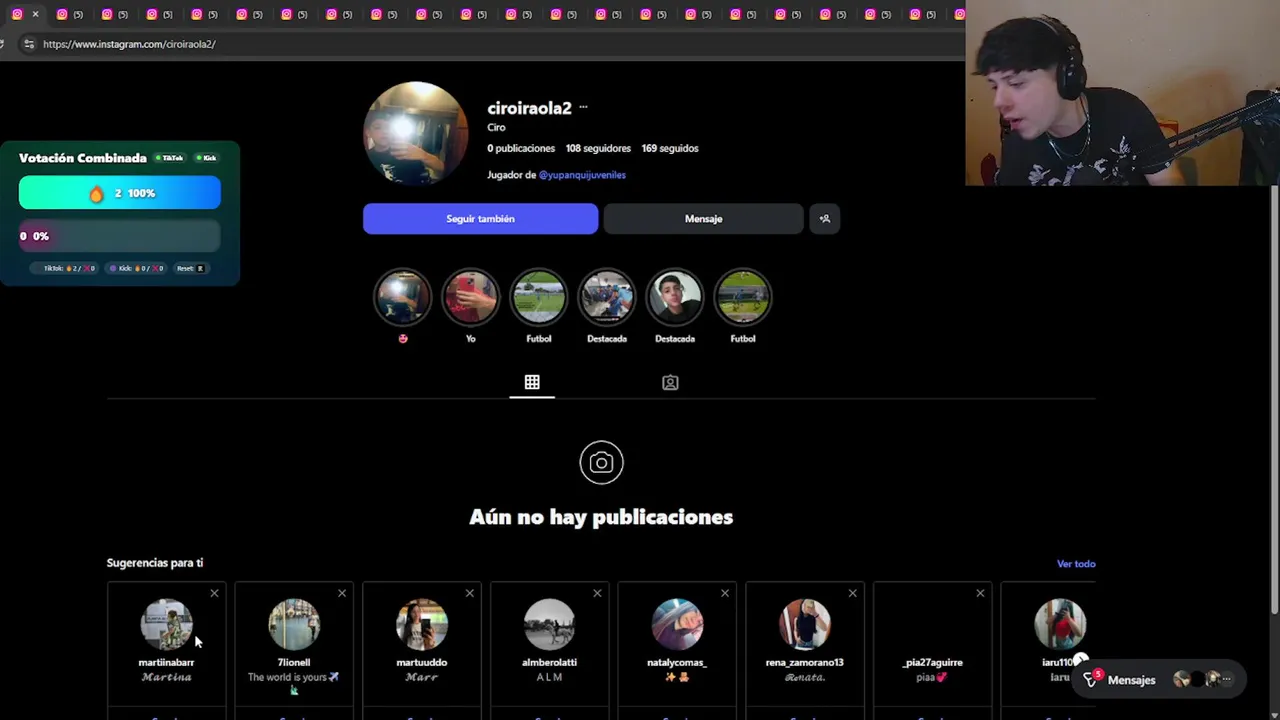Open the Mensajes floating messages icon
Viewport: 1280px width, 720px height.
tap(1091, 680)
